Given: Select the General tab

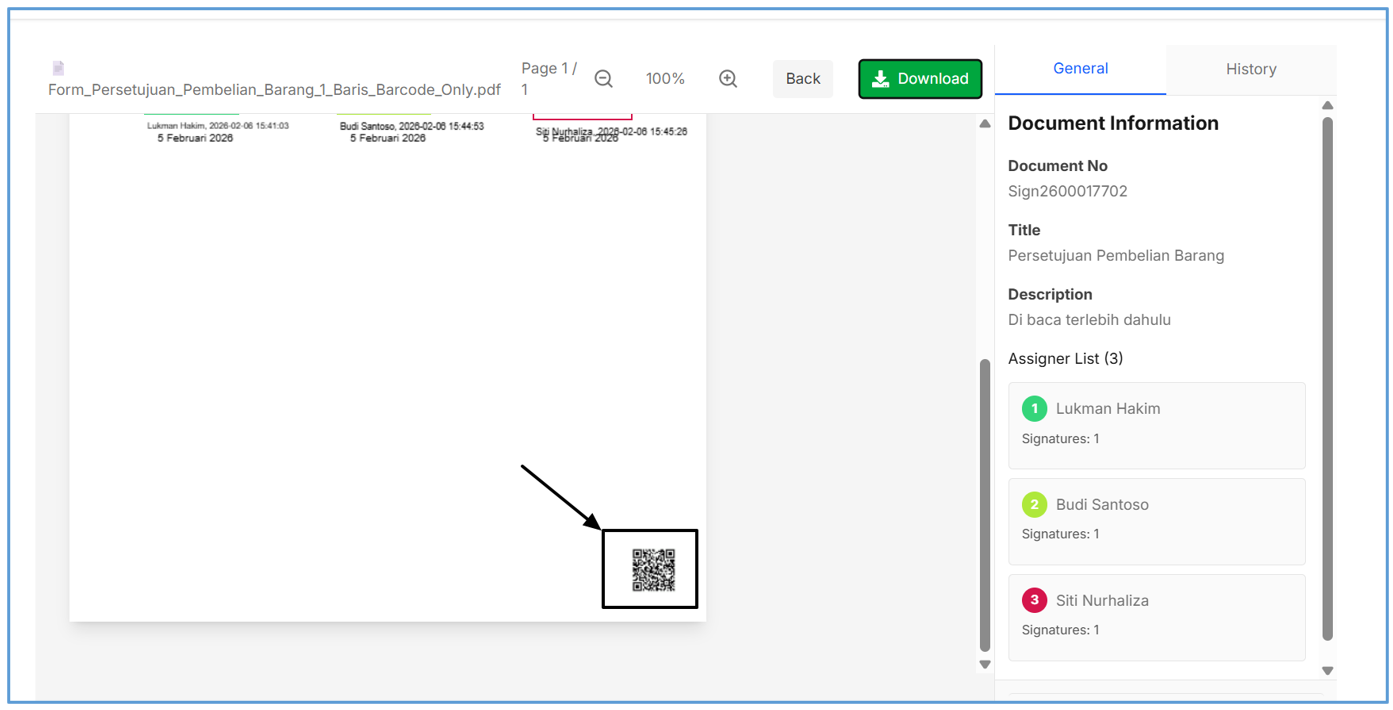Looking at the screenshot, I should 1080,69.
